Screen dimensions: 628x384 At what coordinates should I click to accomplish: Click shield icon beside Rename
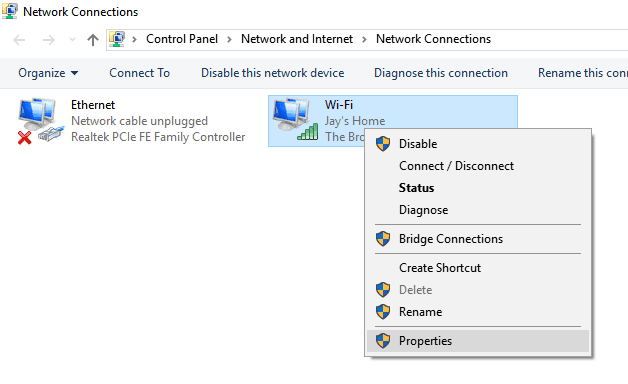(383, 312)
